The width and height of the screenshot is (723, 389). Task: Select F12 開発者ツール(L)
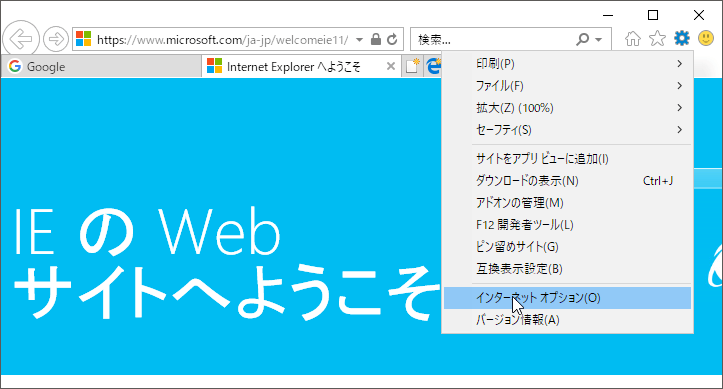(x=567, y=225)
